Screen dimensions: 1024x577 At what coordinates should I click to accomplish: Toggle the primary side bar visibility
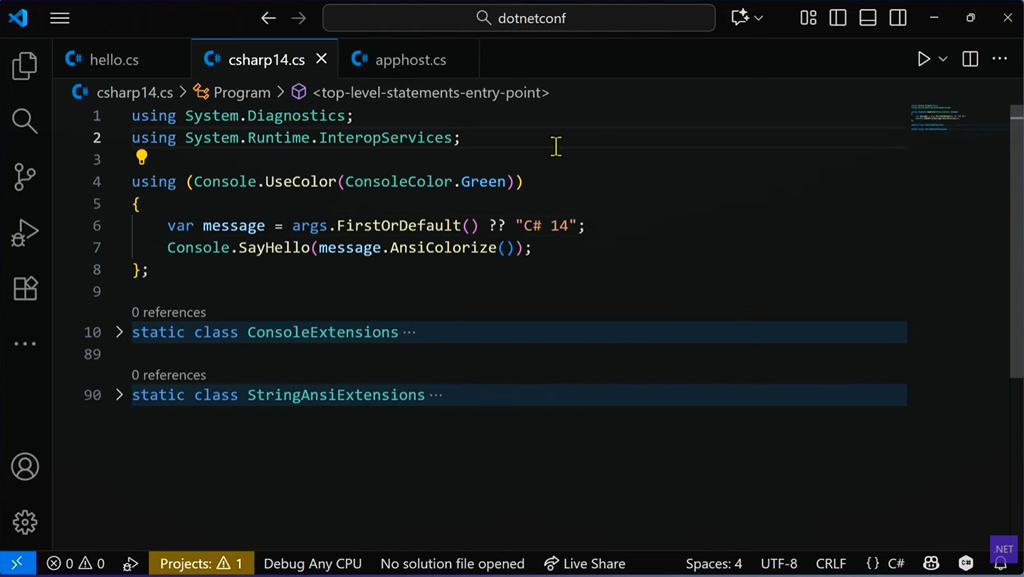point(838,18)
